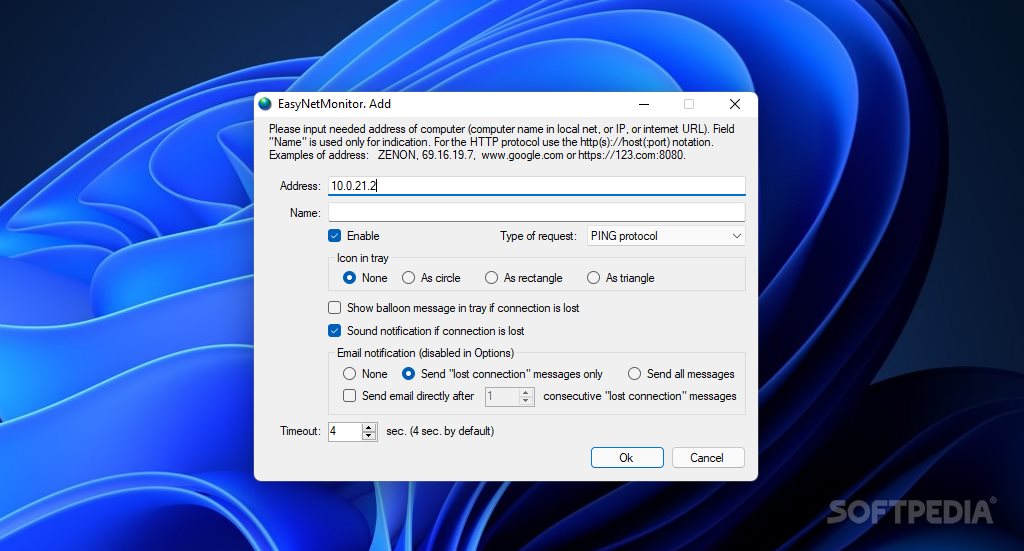The width and height of the screenshot is (1024, 551).
Task: Decrease the Timeout value with down arrow
Action: coord(369,435)
